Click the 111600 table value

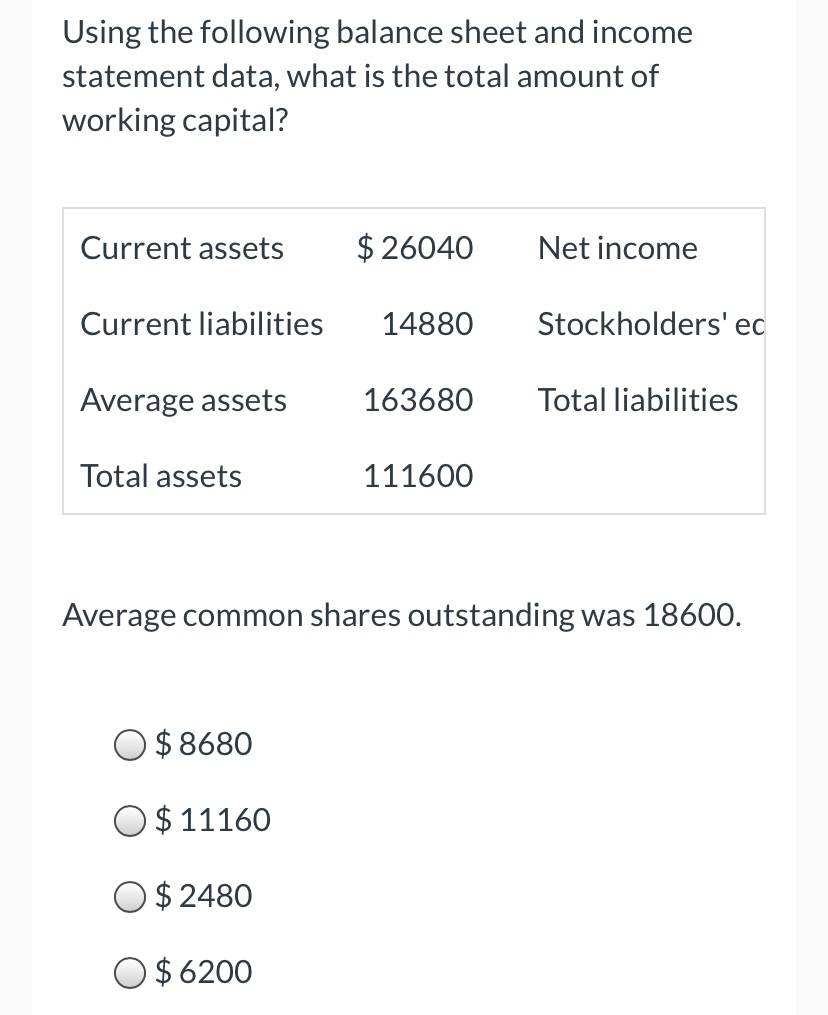click(x=419, y=476)
